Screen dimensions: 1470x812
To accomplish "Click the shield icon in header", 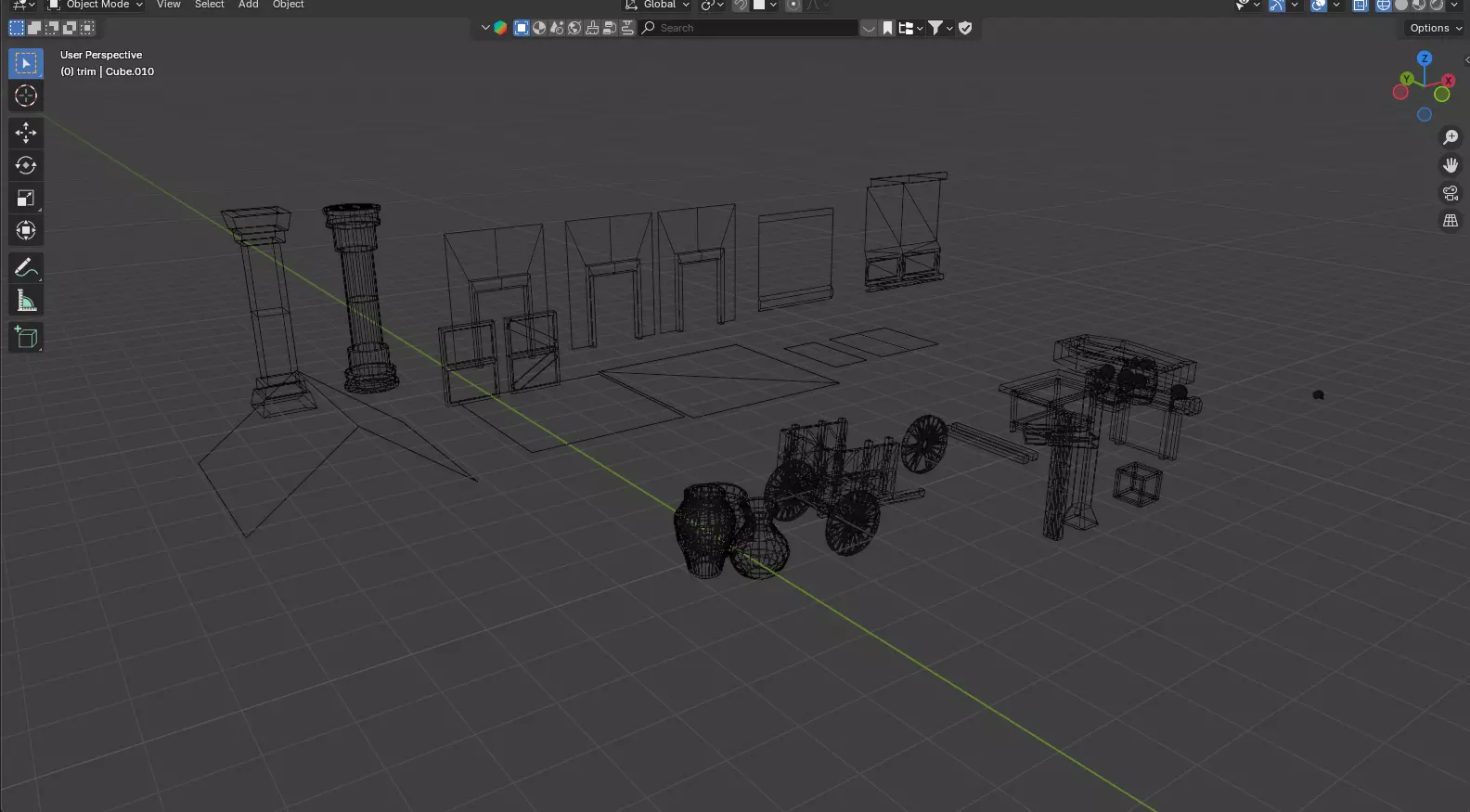I will point(965,28).
